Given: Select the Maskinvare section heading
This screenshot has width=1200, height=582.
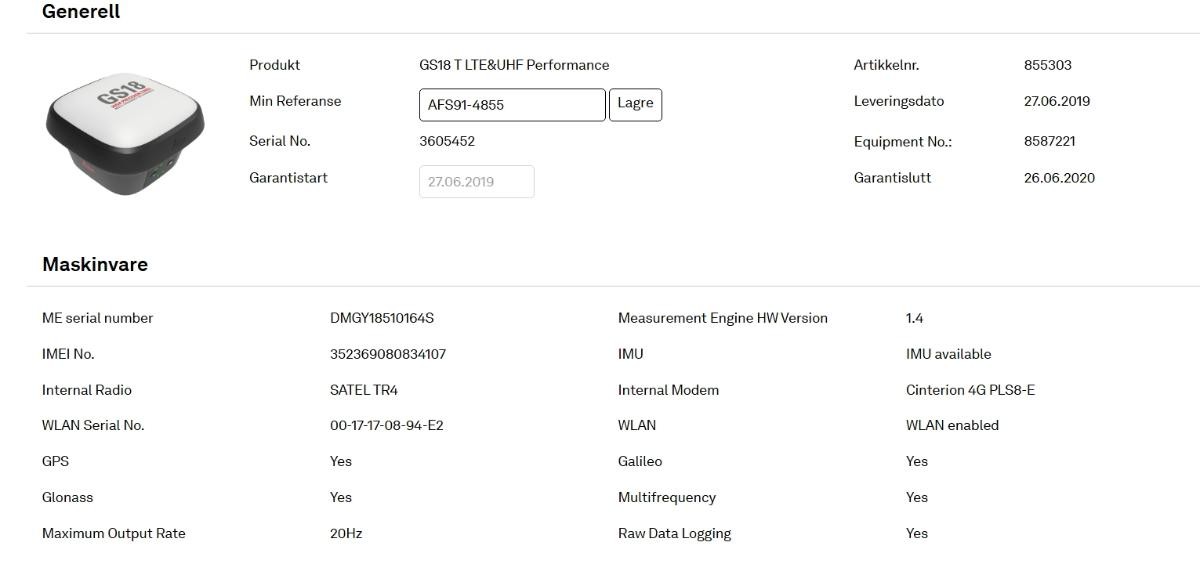Looking at the screenshot, I should point(95,265).
